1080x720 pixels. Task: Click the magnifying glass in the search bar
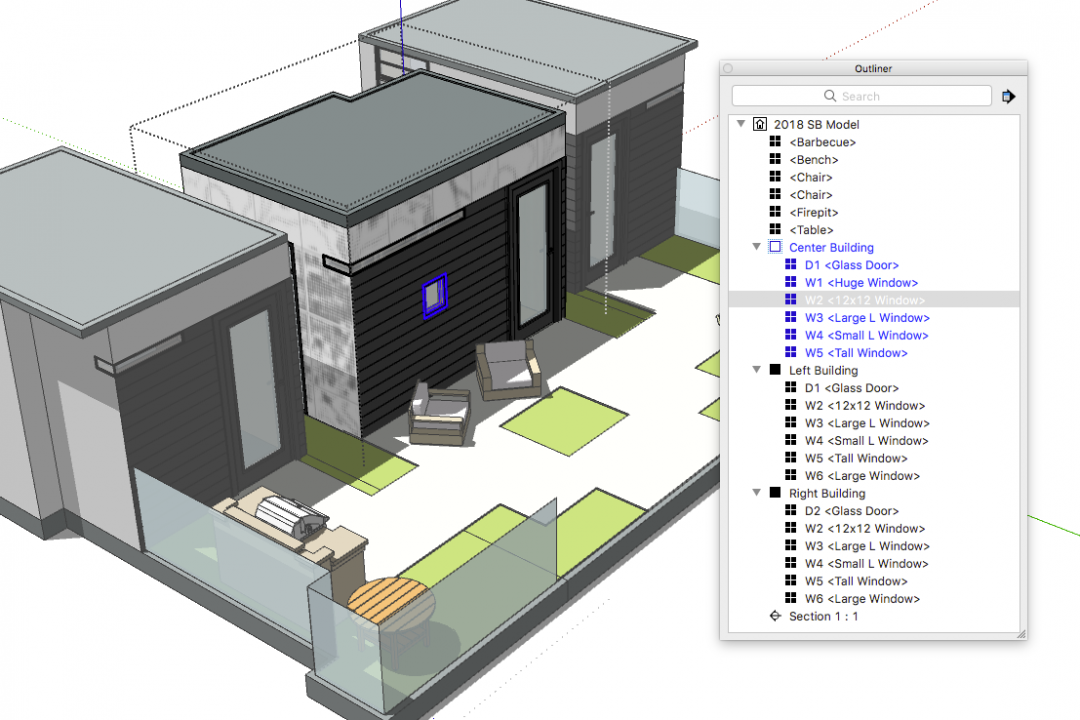point(830,95)
